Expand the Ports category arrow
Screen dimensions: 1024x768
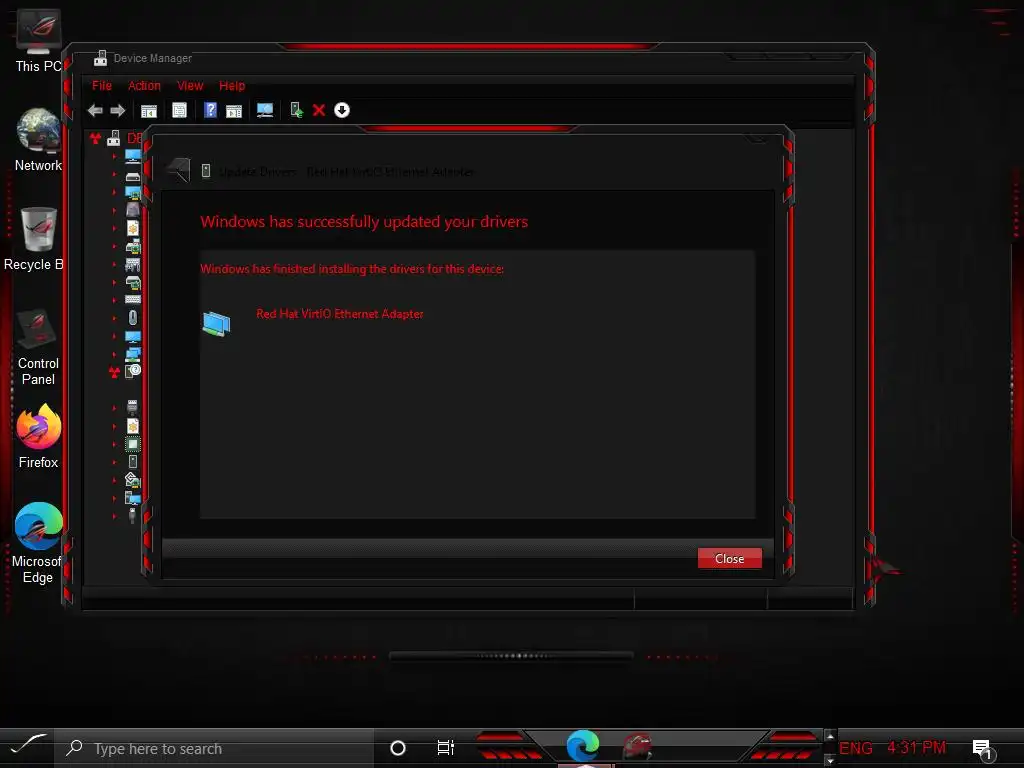click(114, 408)
